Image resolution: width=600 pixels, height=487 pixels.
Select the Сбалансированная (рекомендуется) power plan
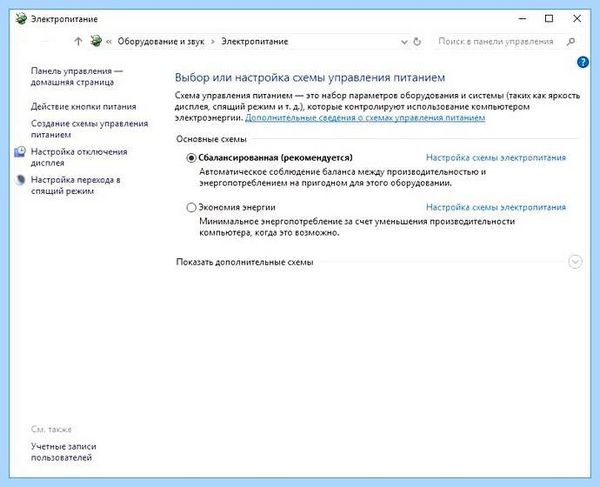tap(191, 158)
